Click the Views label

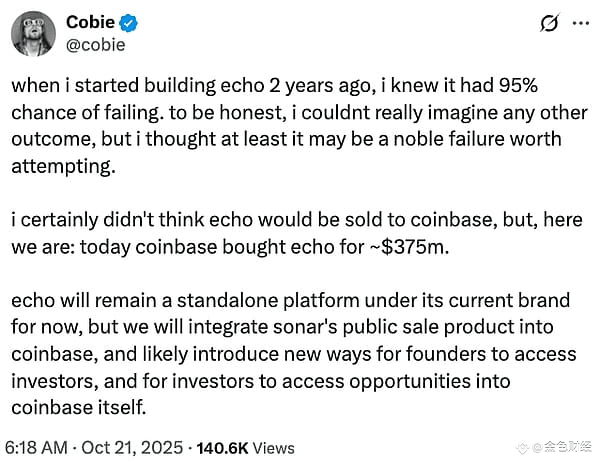[x=274, y=448]
